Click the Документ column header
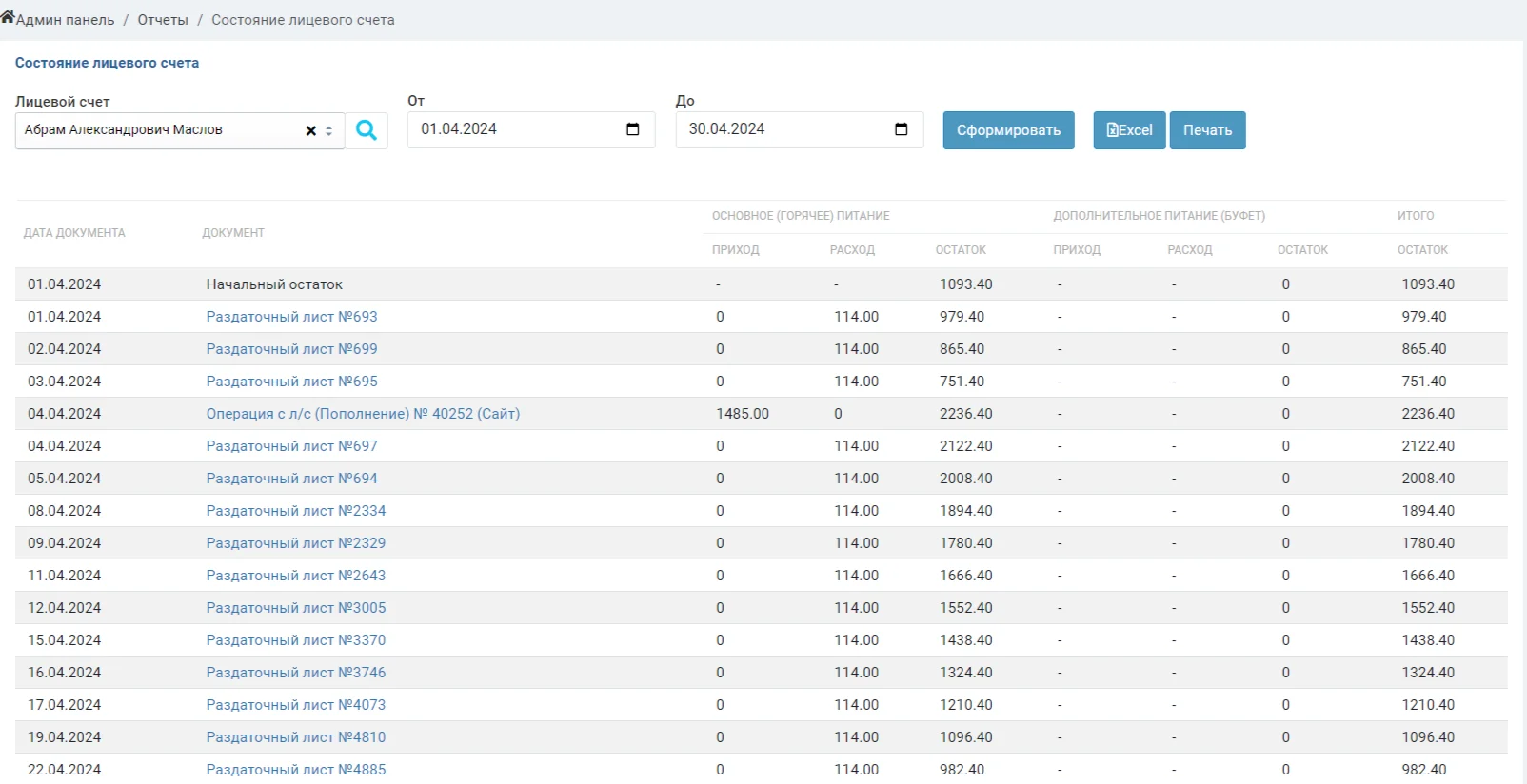 click(233, 233)
